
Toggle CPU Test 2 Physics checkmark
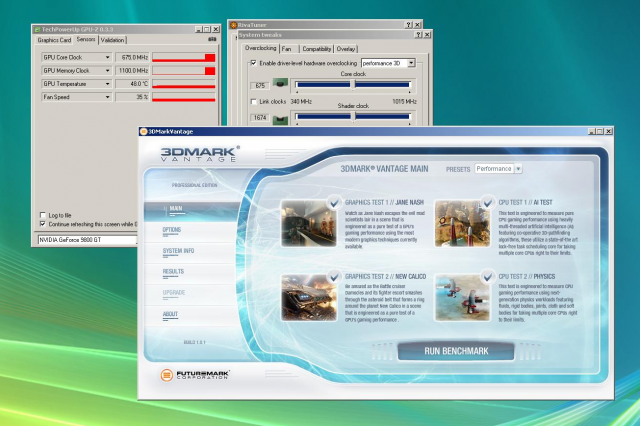click(x=487, y=277)
